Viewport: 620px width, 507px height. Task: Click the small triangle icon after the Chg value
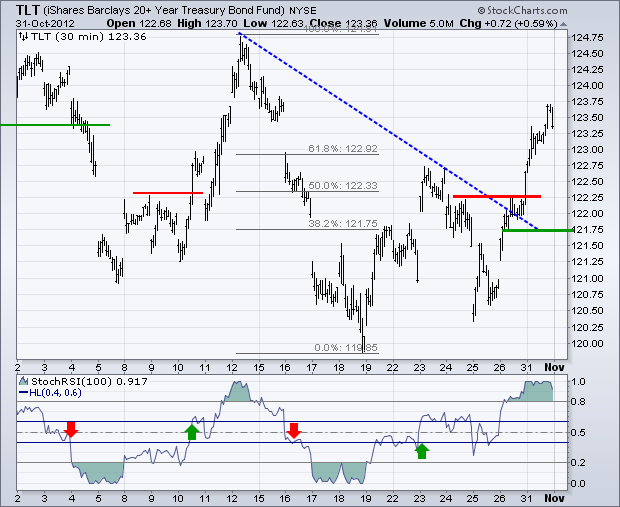563,24
